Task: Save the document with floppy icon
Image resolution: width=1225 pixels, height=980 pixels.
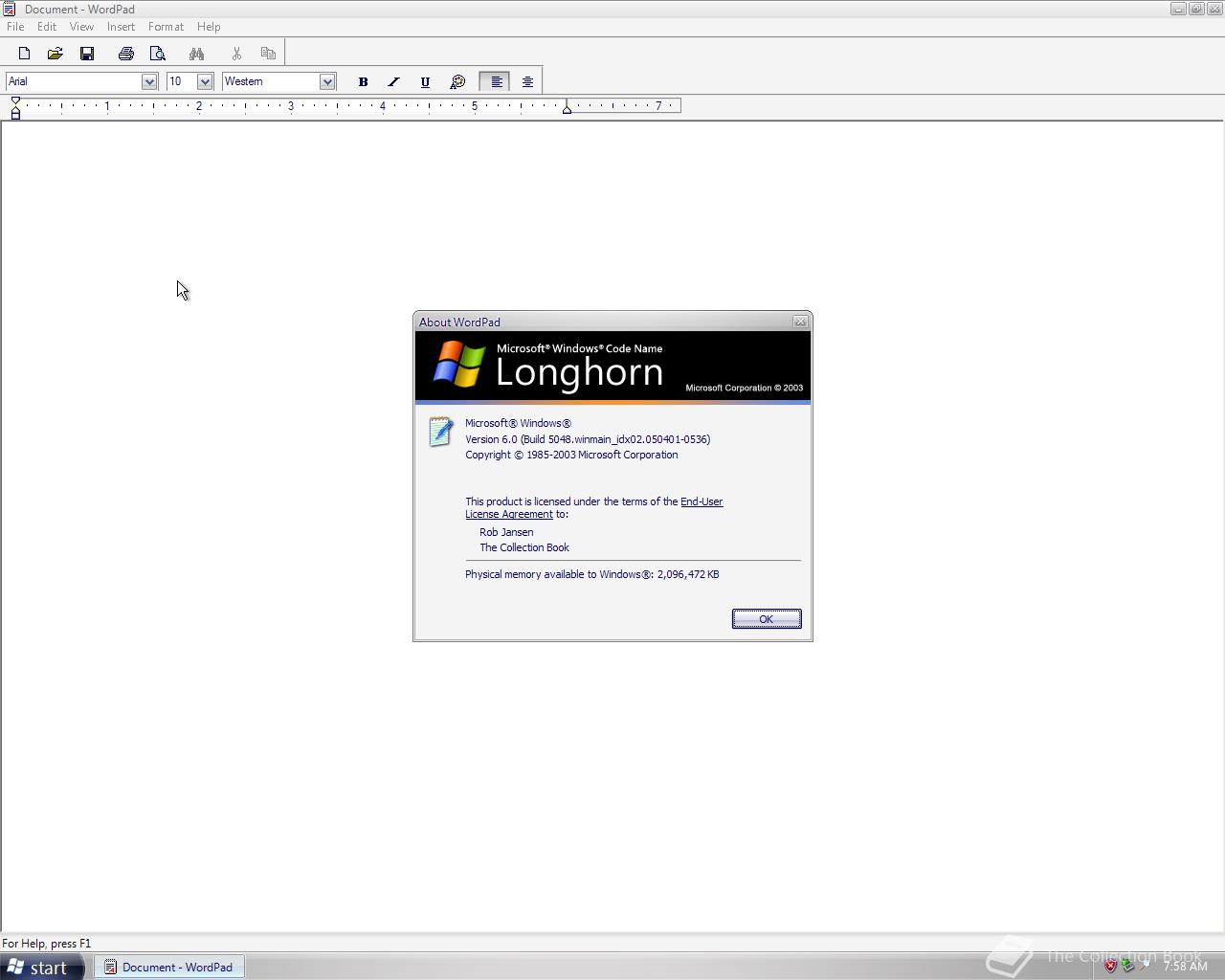Action: coord(87,54)
